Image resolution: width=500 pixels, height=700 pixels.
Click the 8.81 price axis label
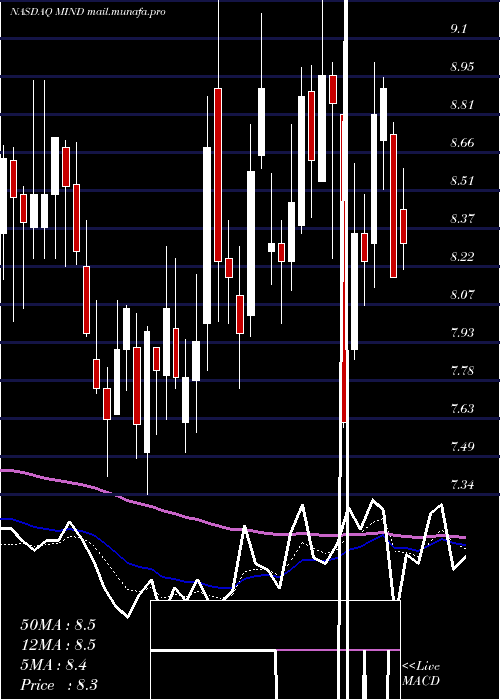click(462, 105)
